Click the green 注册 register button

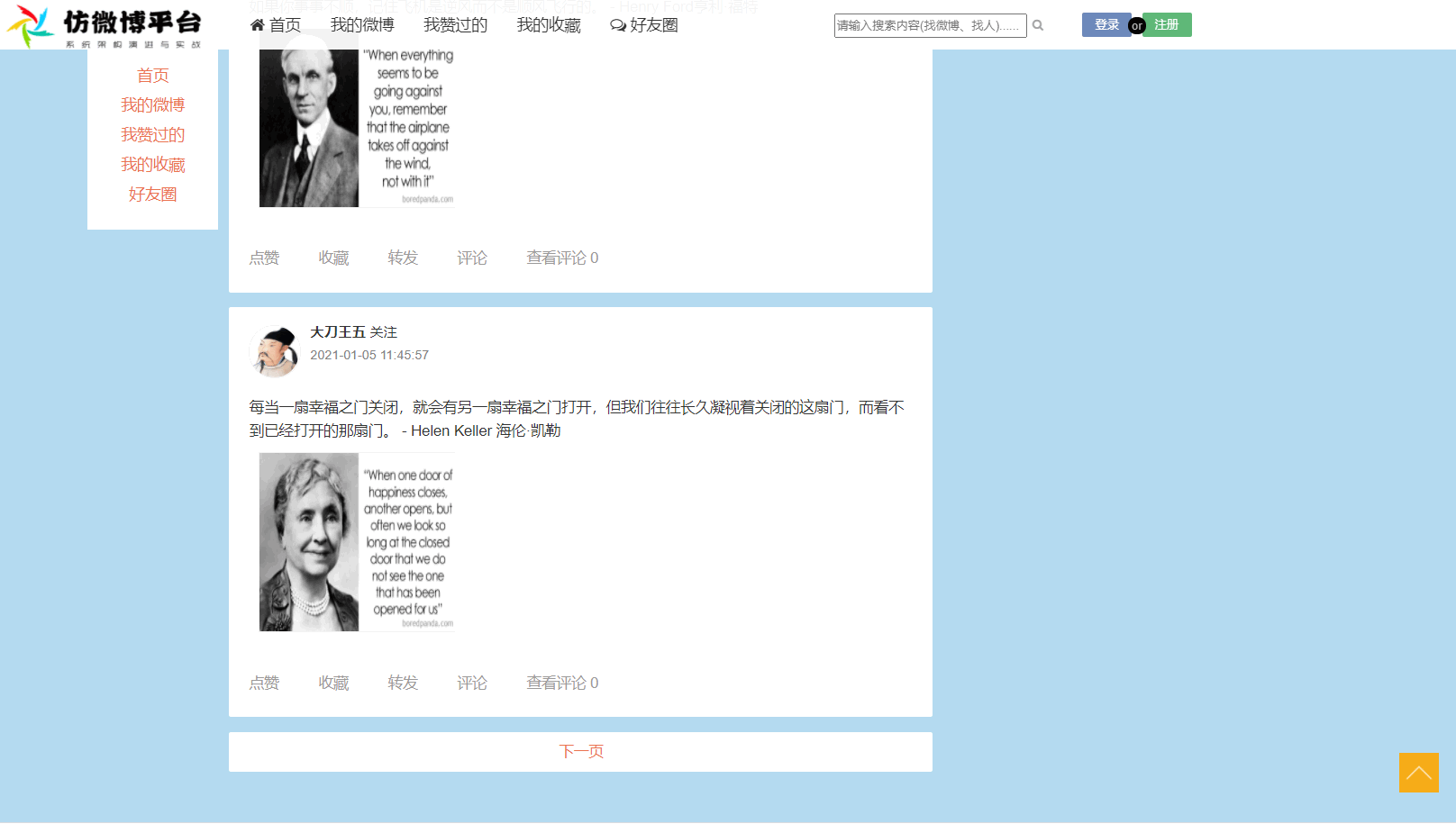(1167, 24)
